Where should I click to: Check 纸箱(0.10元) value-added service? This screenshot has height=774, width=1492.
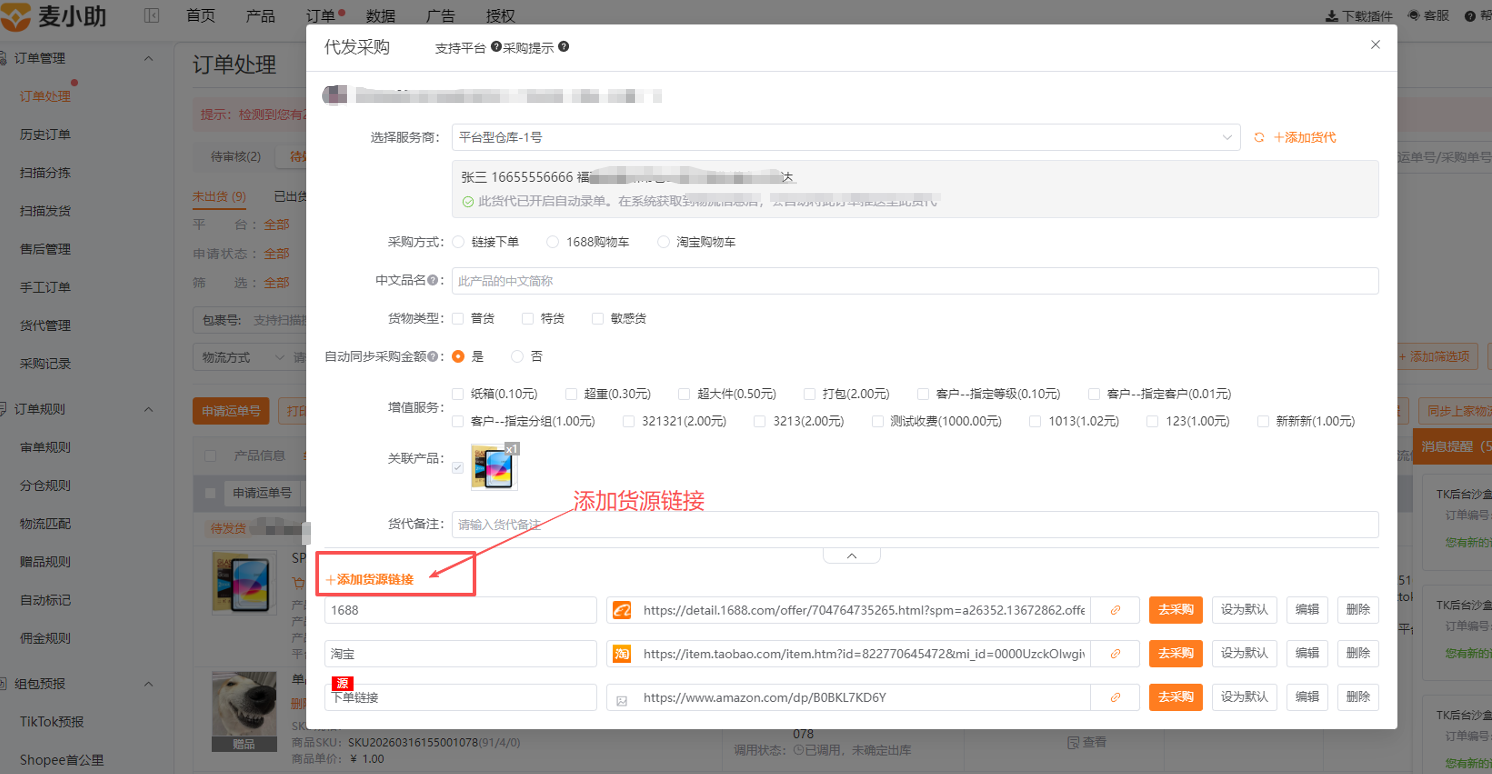click(458, 394)
